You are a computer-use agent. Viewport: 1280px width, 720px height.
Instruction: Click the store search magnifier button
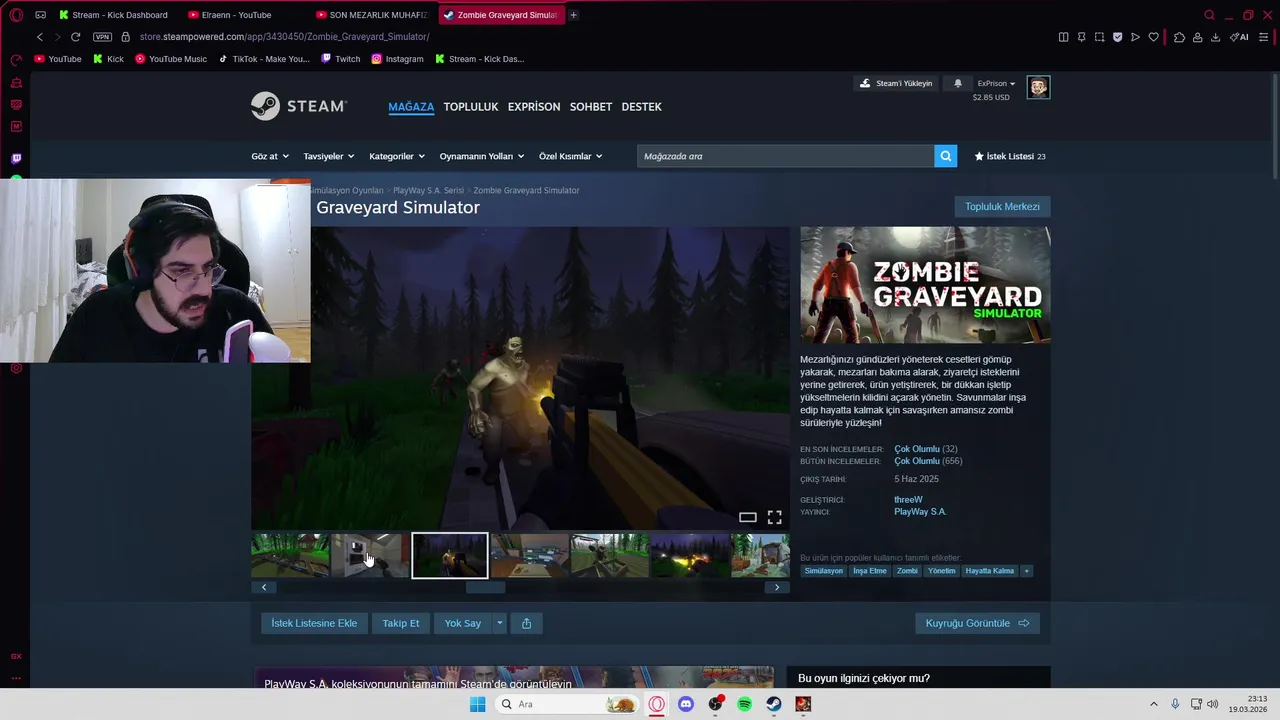pos(945,156)
